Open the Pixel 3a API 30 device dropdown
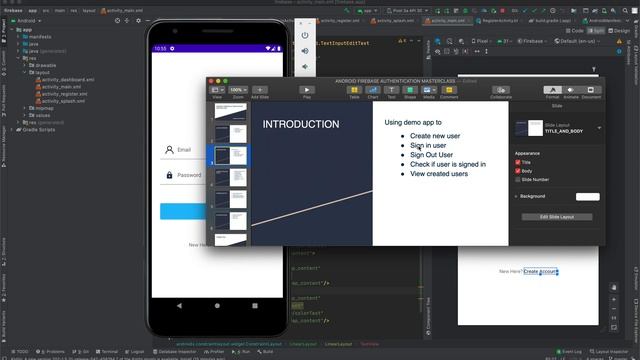 click(x=408, y=11)
